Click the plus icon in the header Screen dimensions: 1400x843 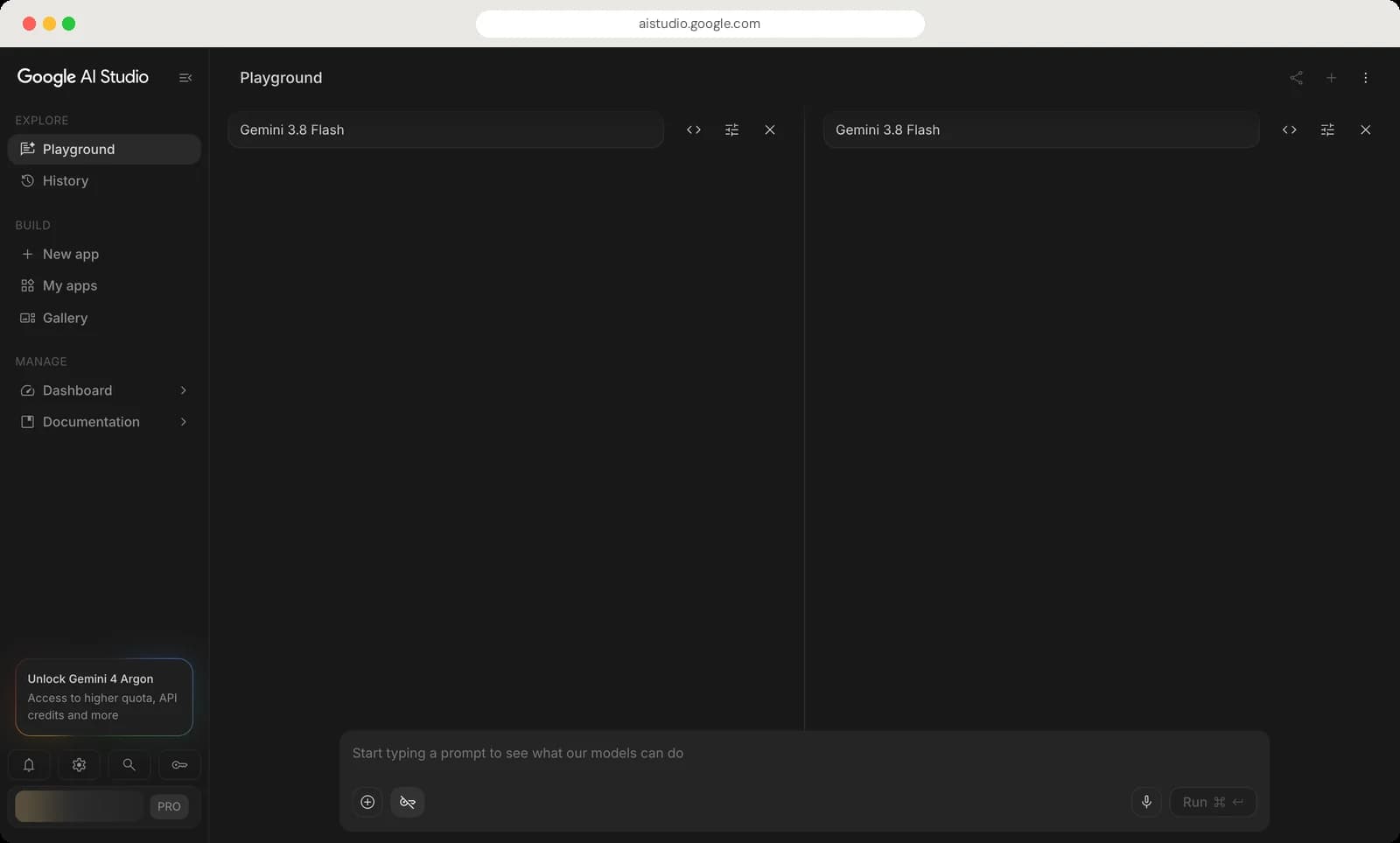click(1331, 78)
